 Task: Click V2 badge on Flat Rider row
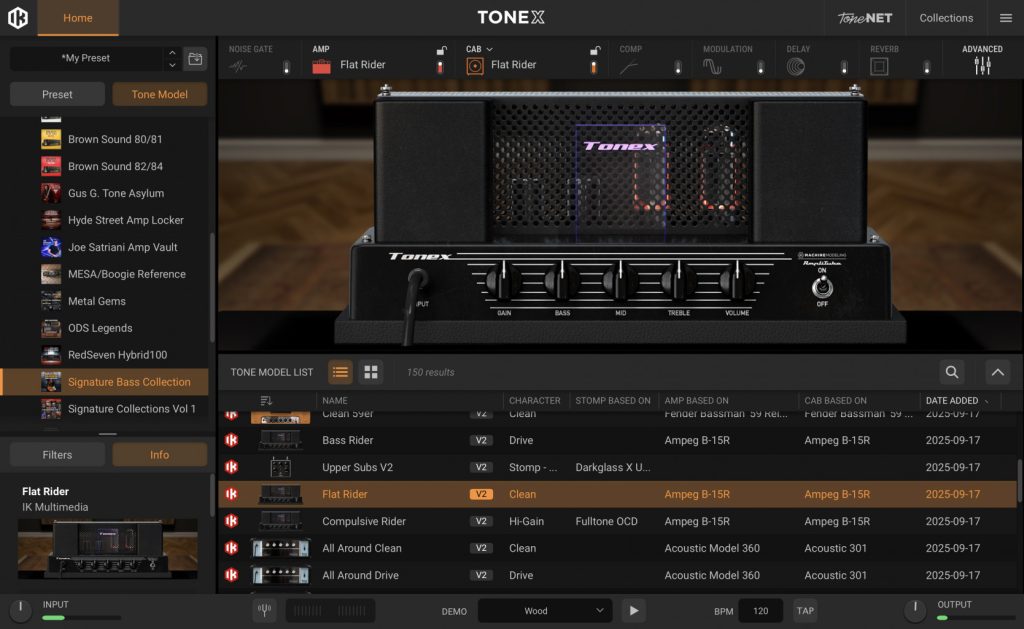point(481,494)
